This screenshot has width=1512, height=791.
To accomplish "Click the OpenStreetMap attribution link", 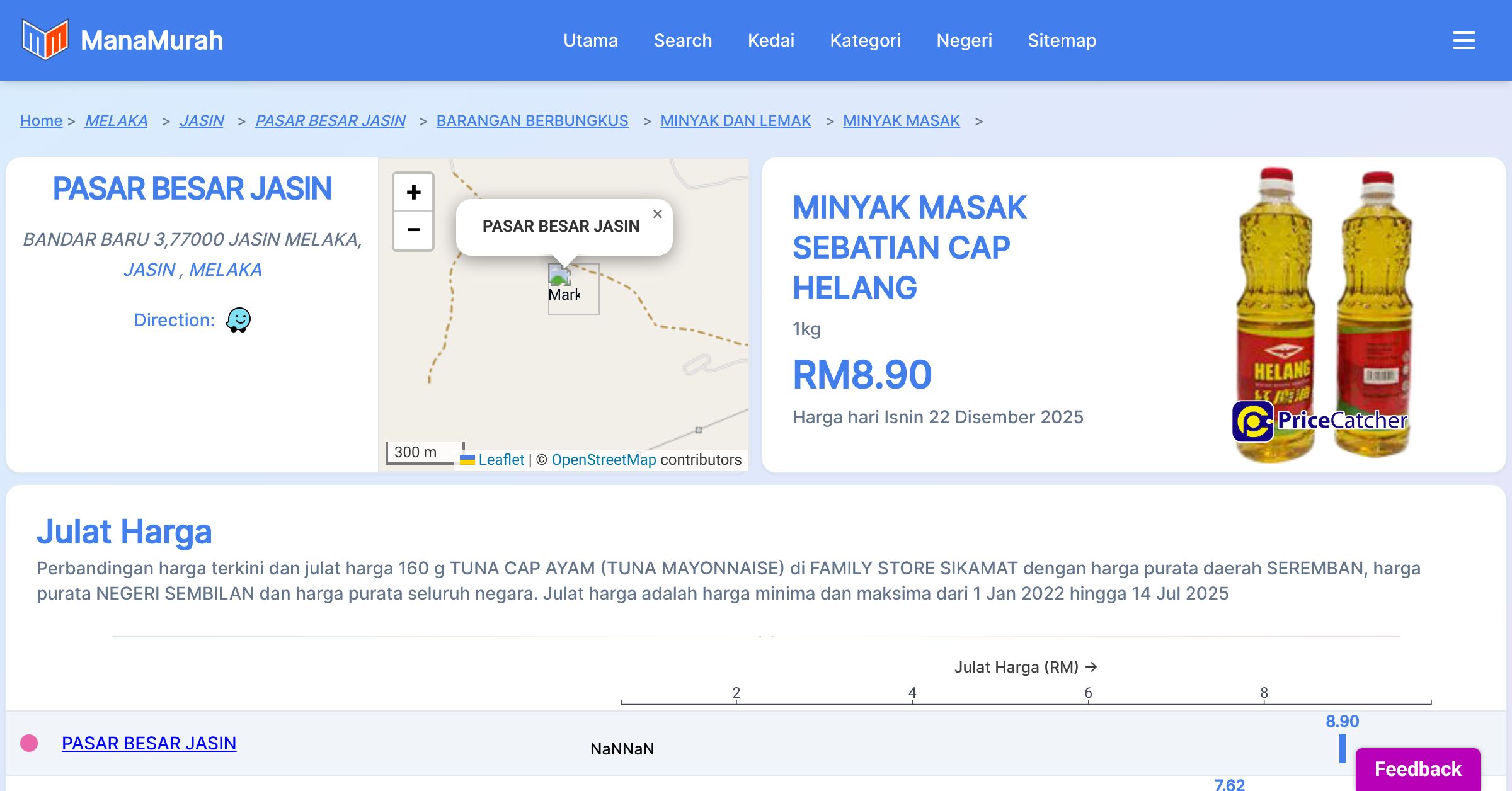I will (604, 460).
